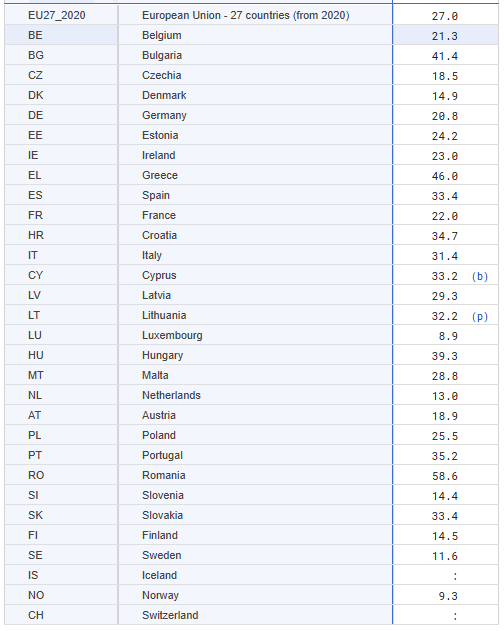Click the SK code for Slovakia

tap(35, 515)
